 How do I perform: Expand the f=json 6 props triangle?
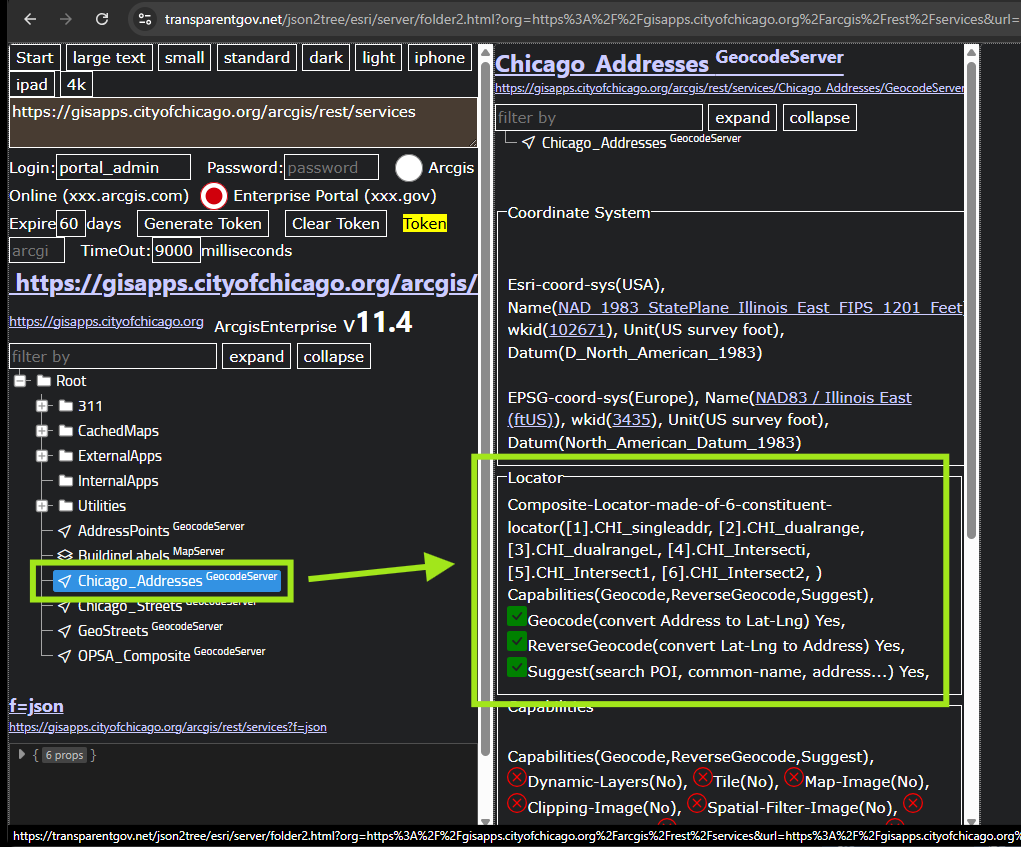[x=22, y=755]
